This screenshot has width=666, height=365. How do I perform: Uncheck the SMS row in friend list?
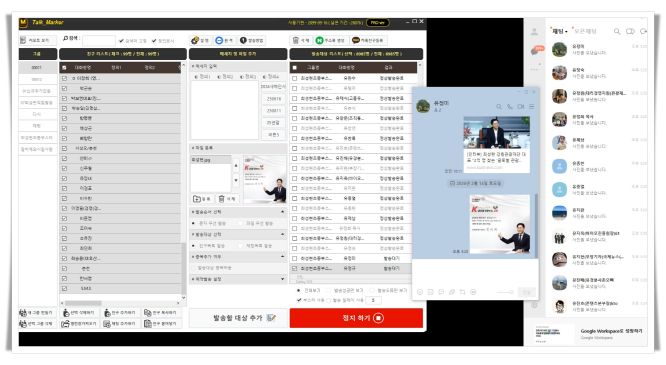point(64,289)
